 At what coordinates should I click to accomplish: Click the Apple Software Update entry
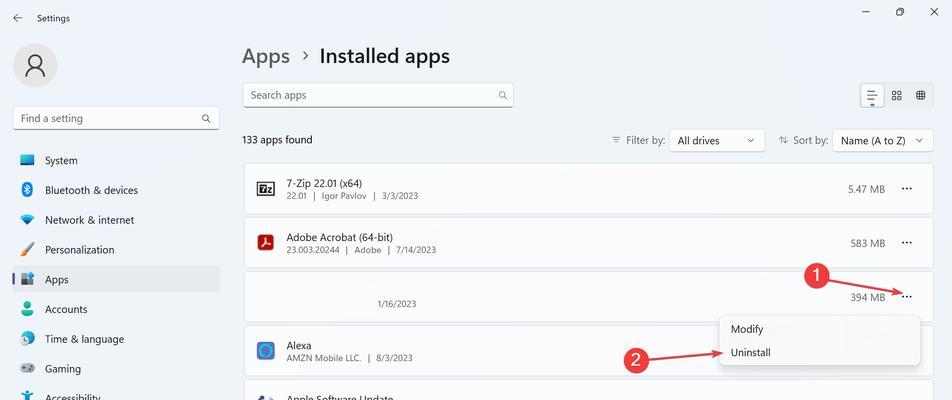pos(588,390)
